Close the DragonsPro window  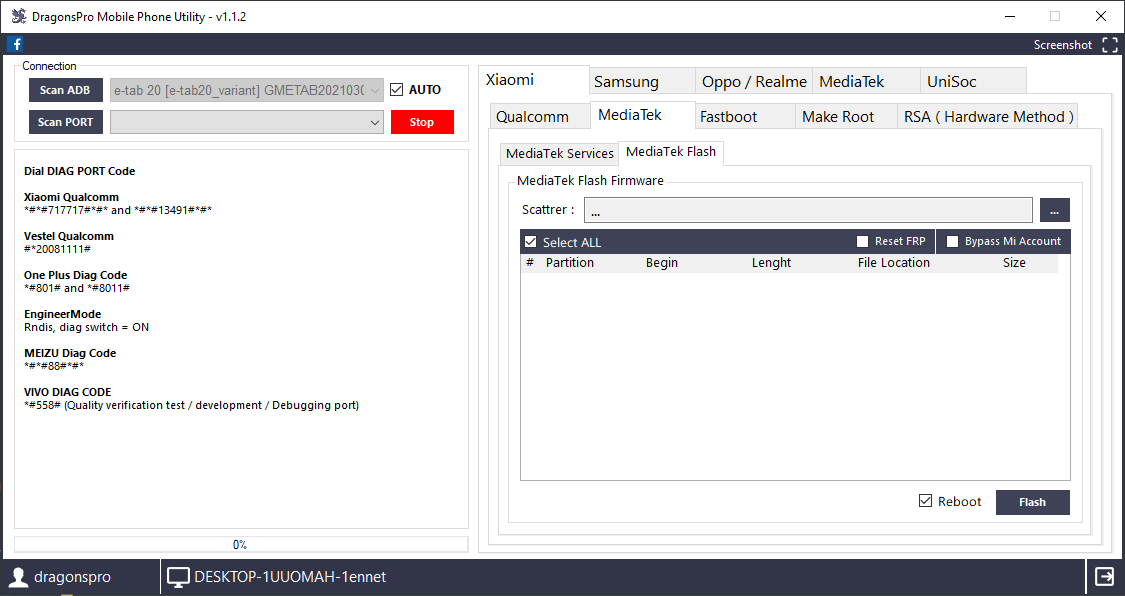(x=1101, y=16)
